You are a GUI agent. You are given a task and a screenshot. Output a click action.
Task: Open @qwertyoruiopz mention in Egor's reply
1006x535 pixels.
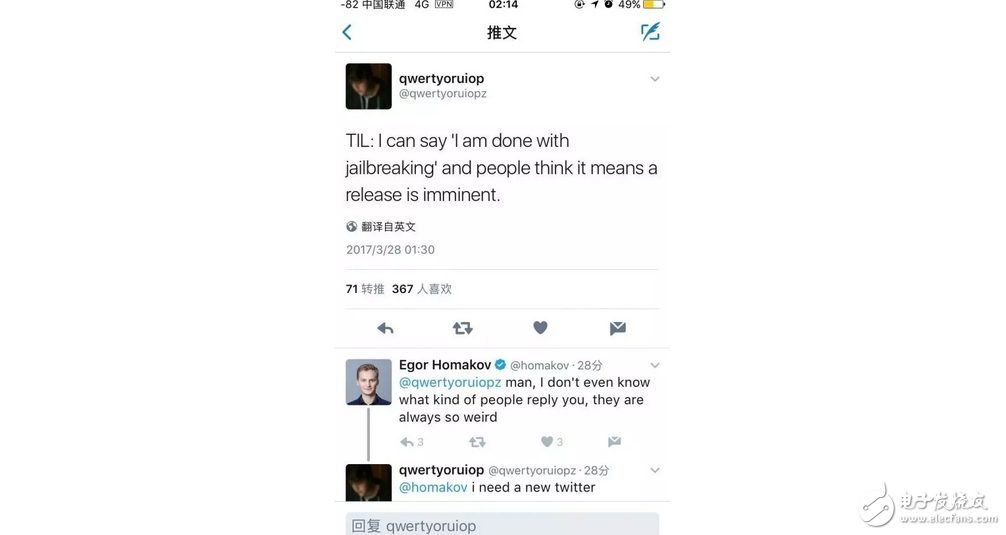(450, 382)
